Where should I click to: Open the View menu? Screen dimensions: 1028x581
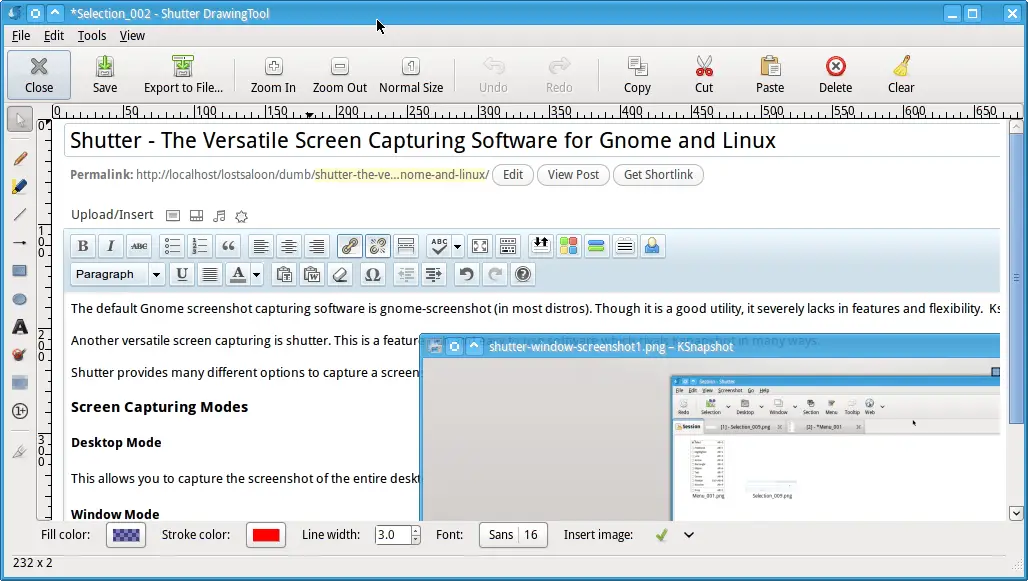point(132,35)
